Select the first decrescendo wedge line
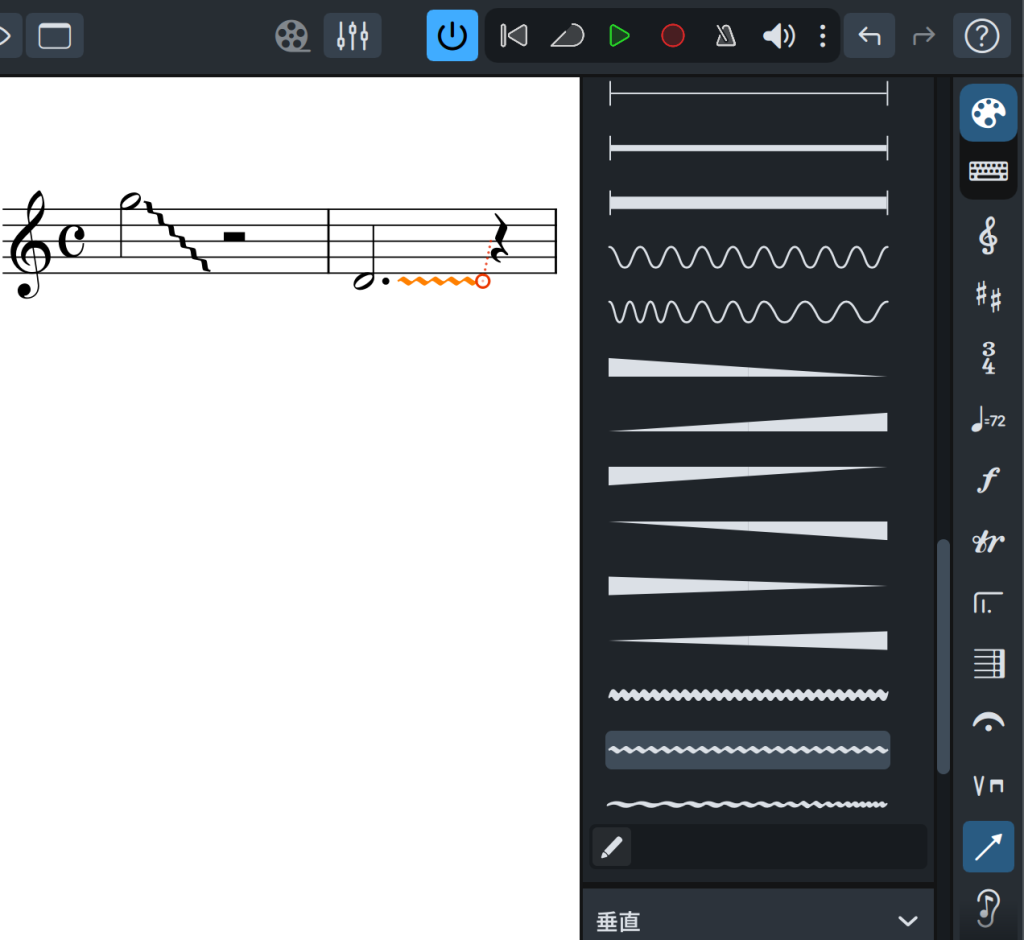The image size is (1024, 940). 747,367
